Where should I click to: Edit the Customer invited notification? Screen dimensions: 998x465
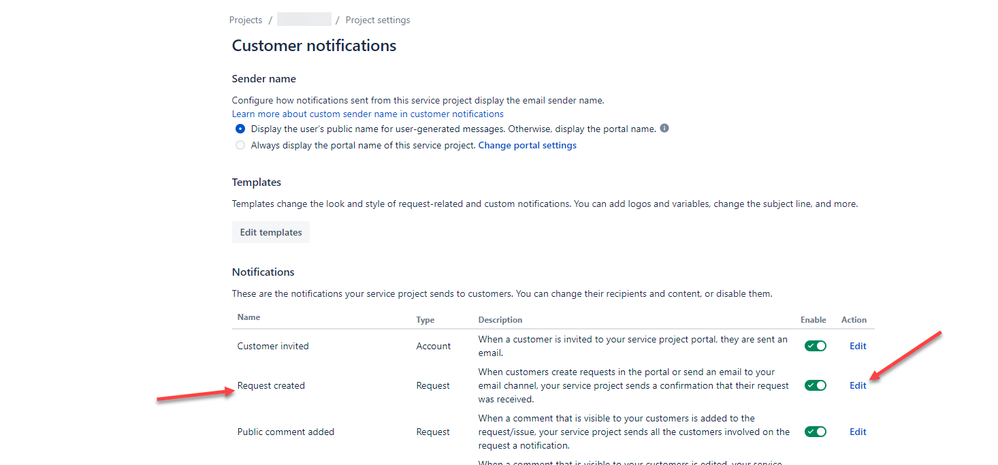click(x=857, y=346)
